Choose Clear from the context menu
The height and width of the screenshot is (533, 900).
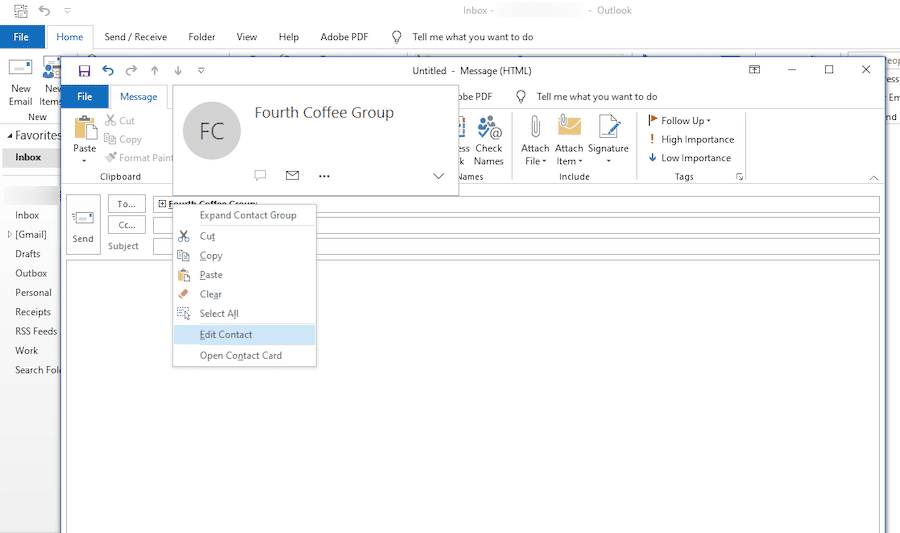coord(245,294)
